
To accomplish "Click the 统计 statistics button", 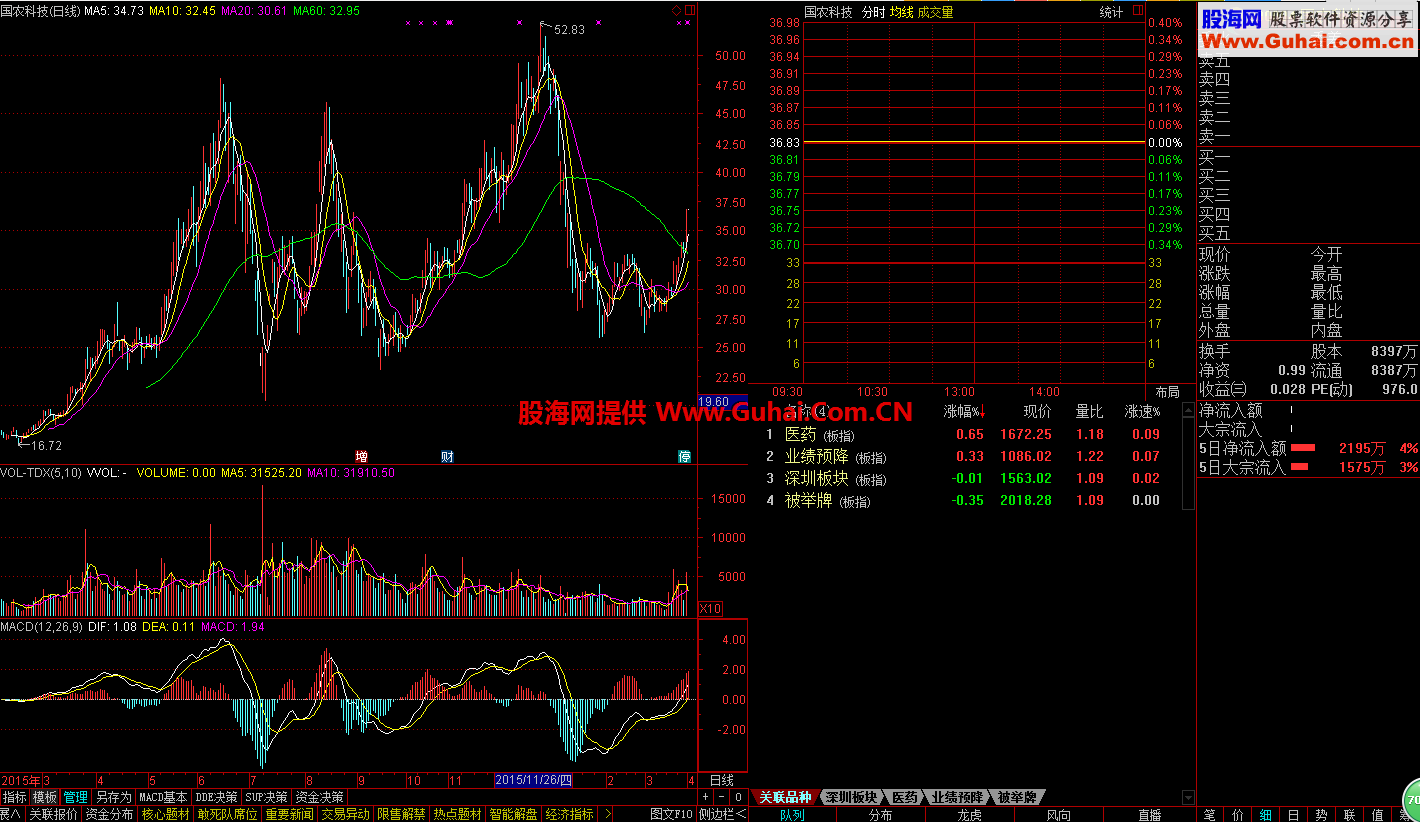I will [1111, 12].
